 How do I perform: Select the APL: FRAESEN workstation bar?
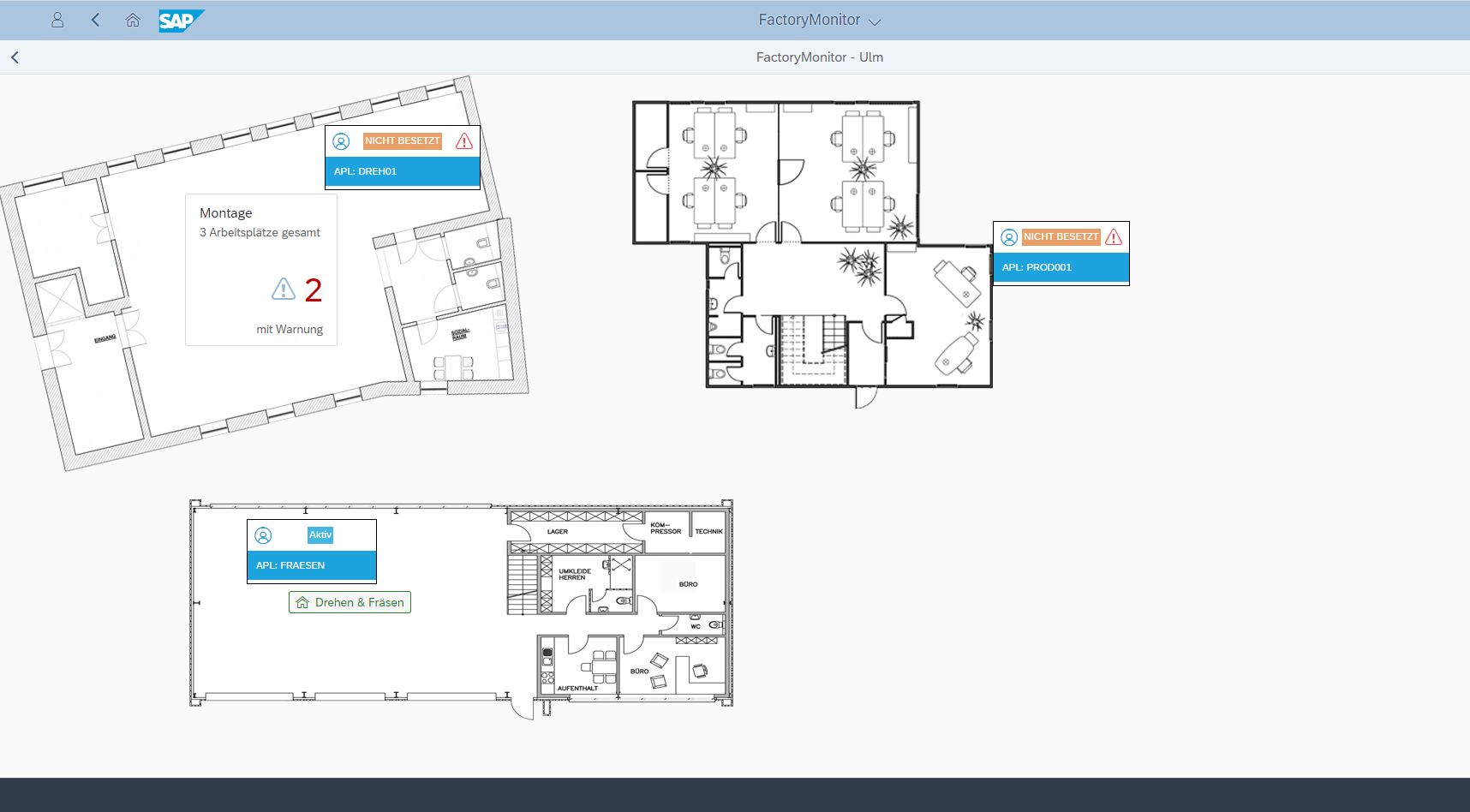(x=312, y=565)
